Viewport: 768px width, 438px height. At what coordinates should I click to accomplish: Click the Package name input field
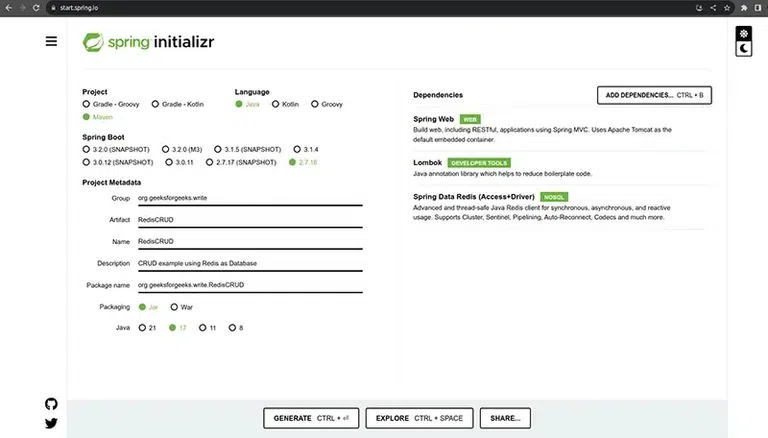(x=250, y=285)
